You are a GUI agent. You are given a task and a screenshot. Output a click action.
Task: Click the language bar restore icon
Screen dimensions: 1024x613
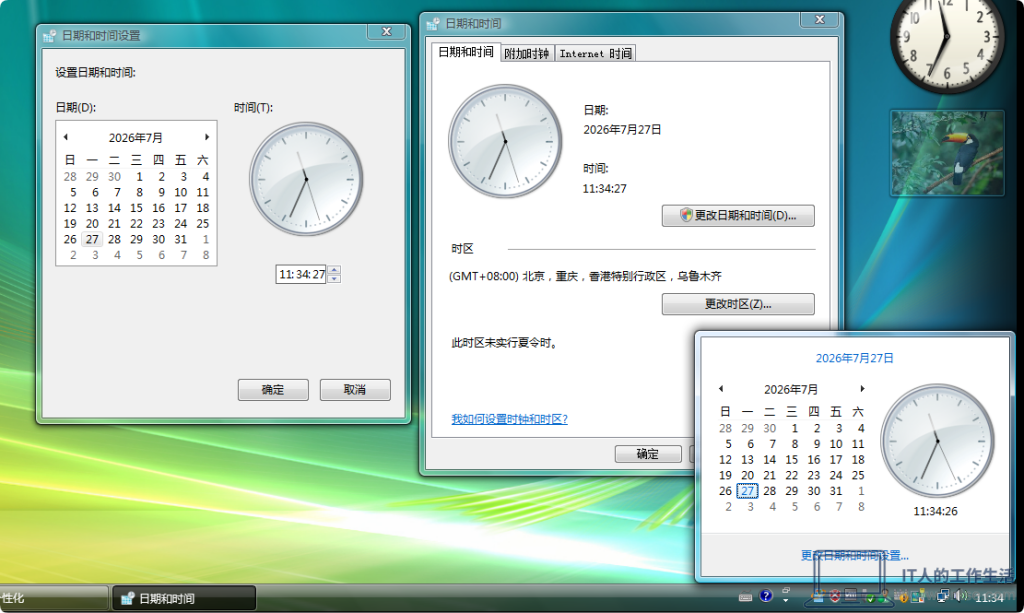pos(786,590)
